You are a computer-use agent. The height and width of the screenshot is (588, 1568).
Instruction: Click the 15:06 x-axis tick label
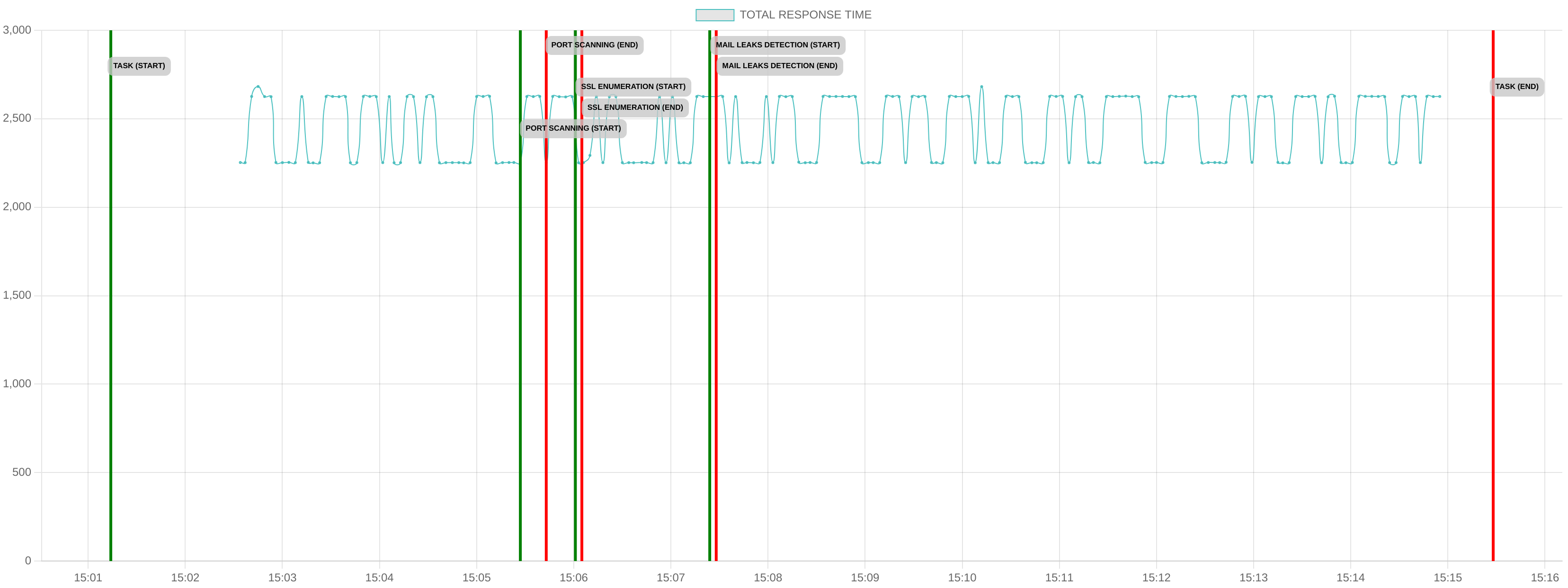pyautogui.click(x=573, y=578)
